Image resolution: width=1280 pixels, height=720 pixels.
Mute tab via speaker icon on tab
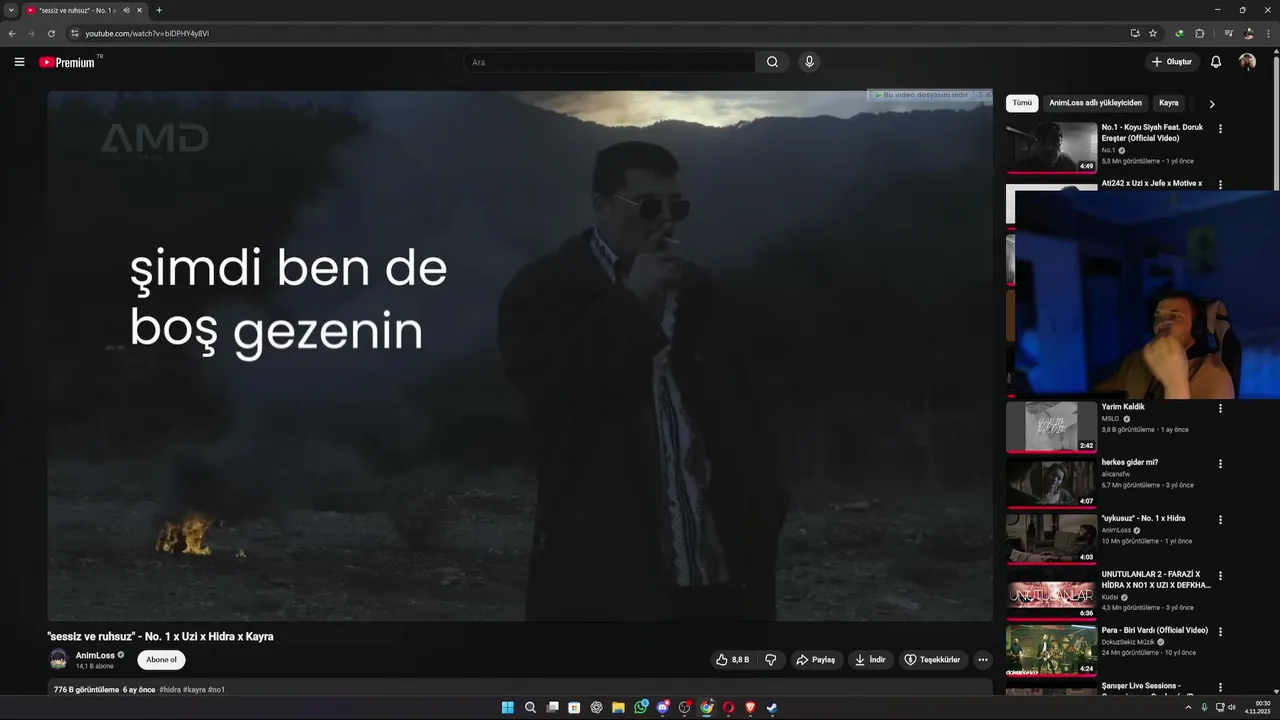point(126,10)
